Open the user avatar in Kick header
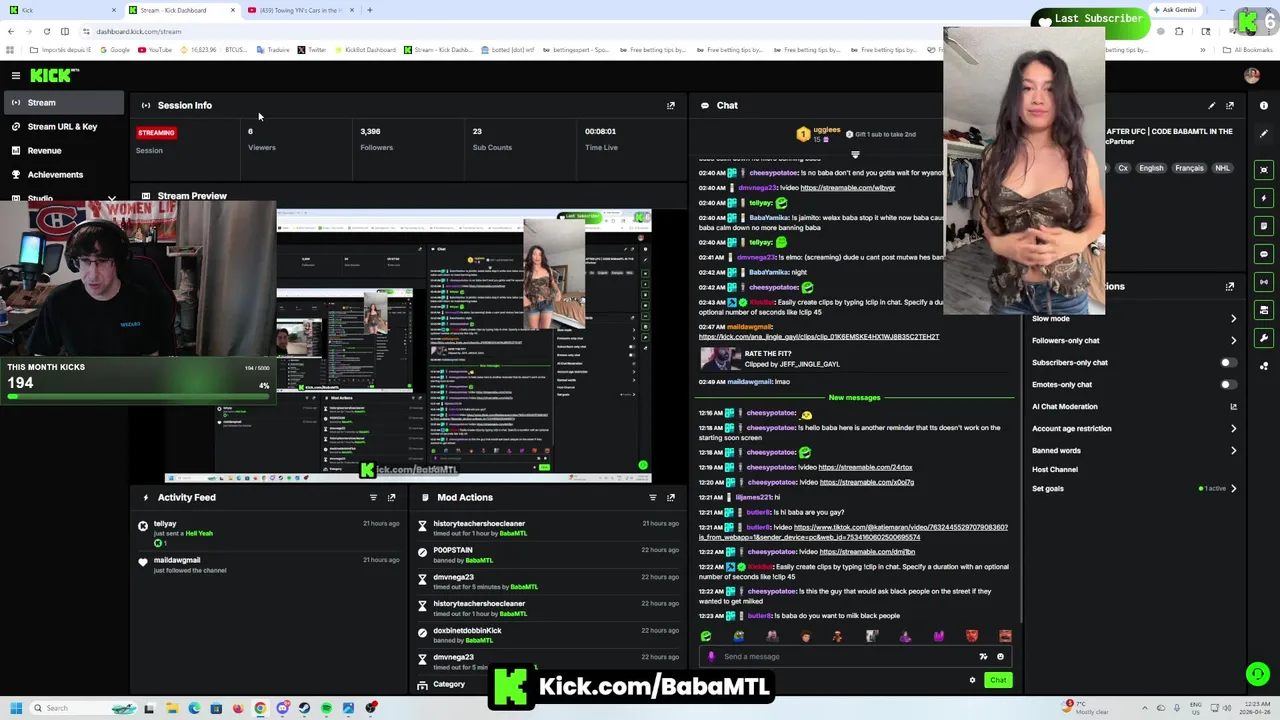This screenshot has width=1280, height=720. [1252, 75]
